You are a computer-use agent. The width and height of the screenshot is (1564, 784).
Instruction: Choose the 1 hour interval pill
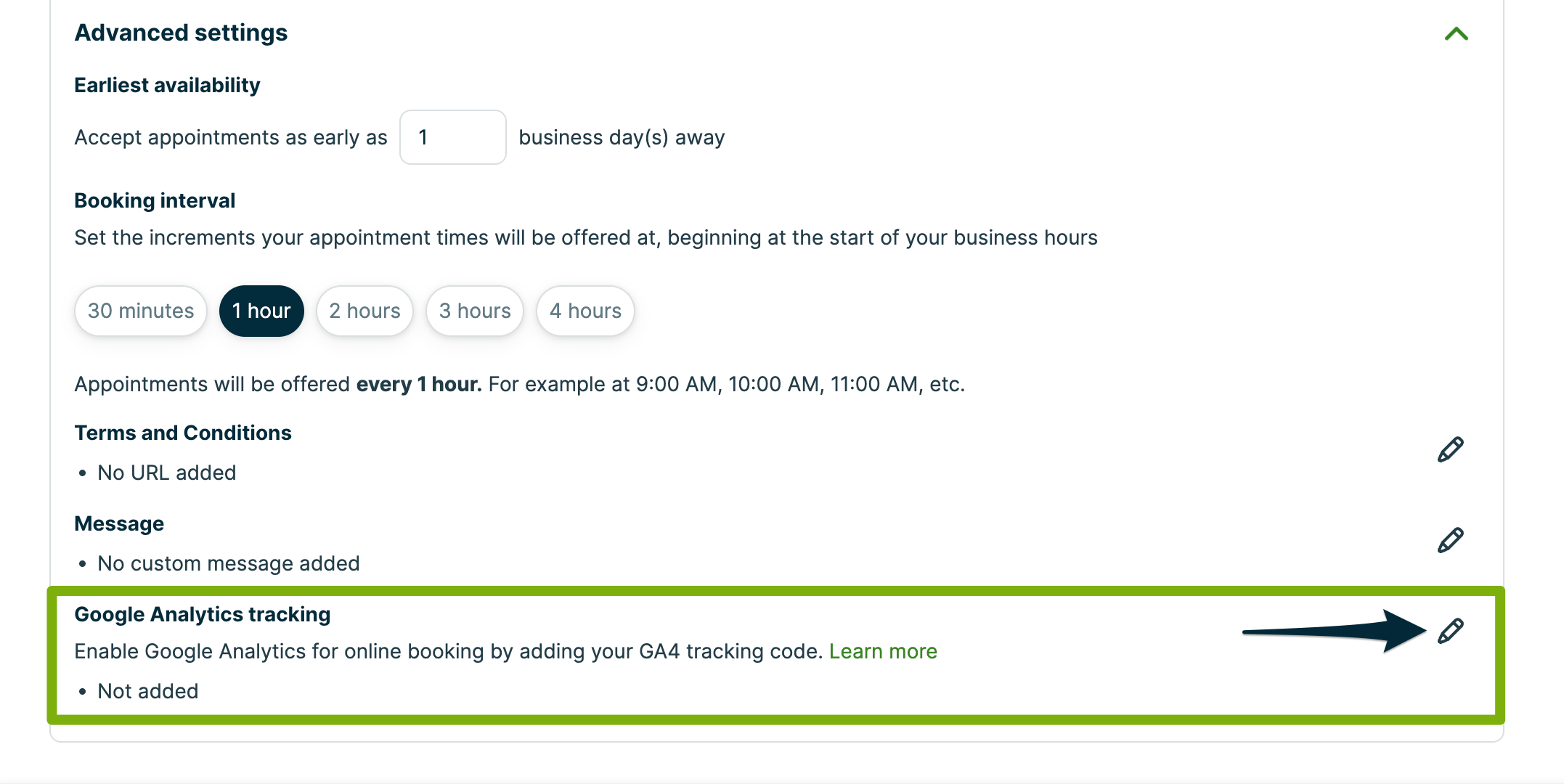click(261, 311)
